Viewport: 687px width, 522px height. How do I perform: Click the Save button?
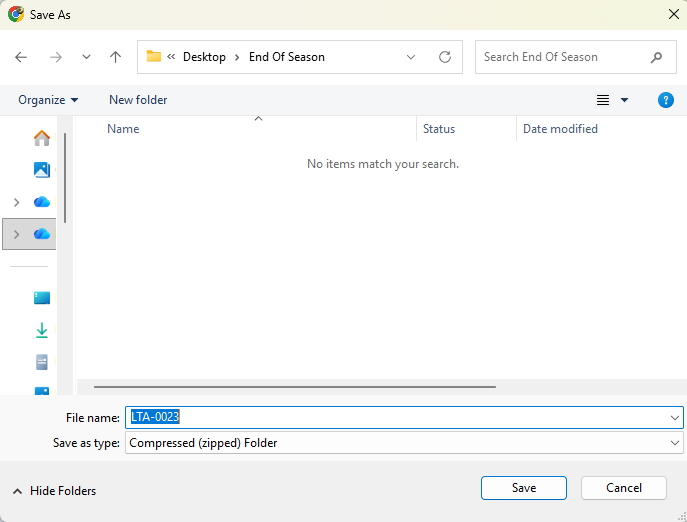pos(523,488)
